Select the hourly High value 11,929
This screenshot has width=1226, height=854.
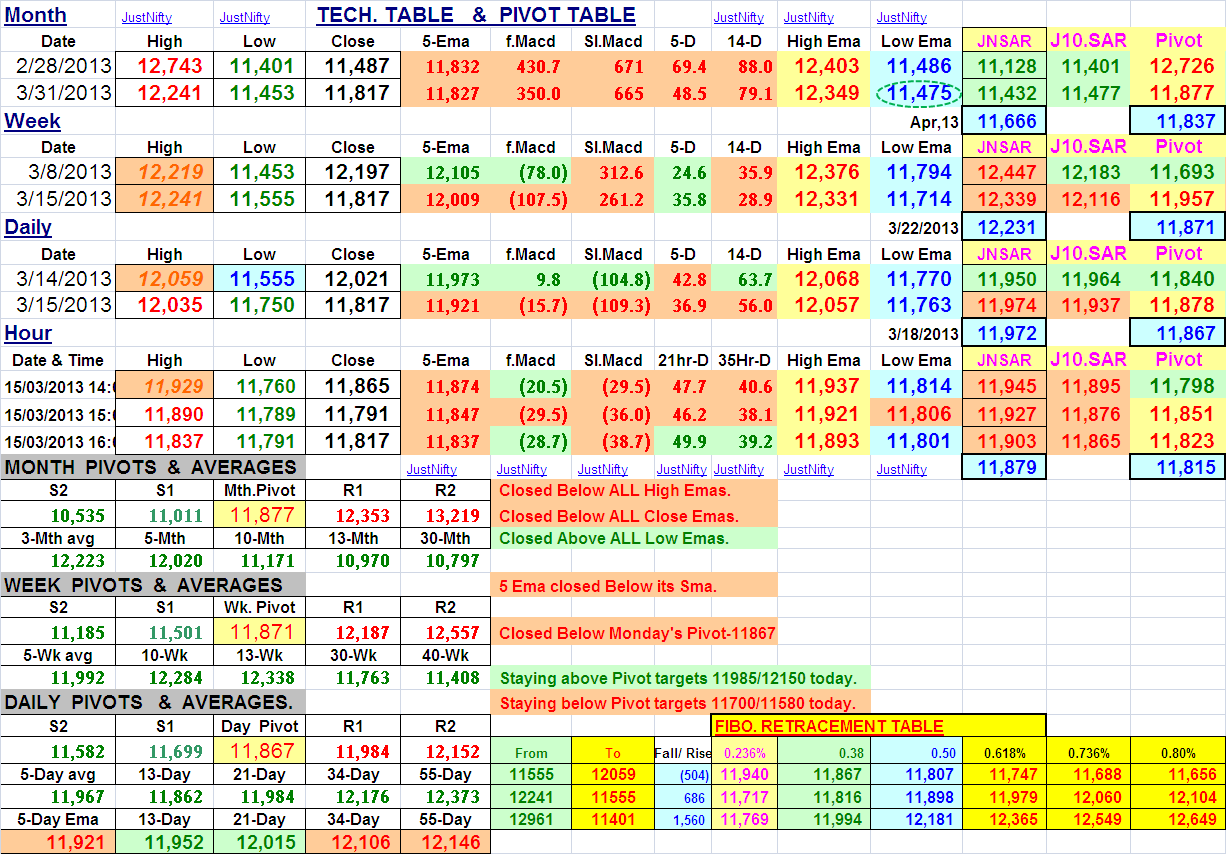[165, 386]
